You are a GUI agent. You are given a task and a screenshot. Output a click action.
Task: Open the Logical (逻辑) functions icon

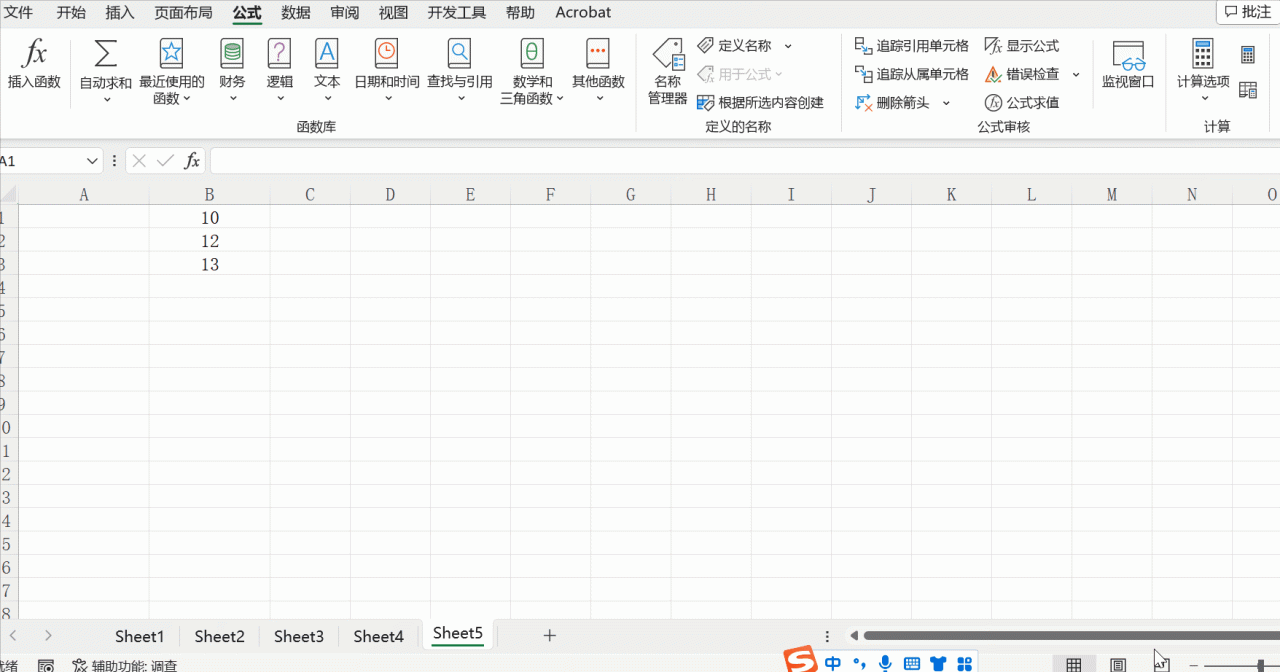pyautogui.click(x=280, y=53)
